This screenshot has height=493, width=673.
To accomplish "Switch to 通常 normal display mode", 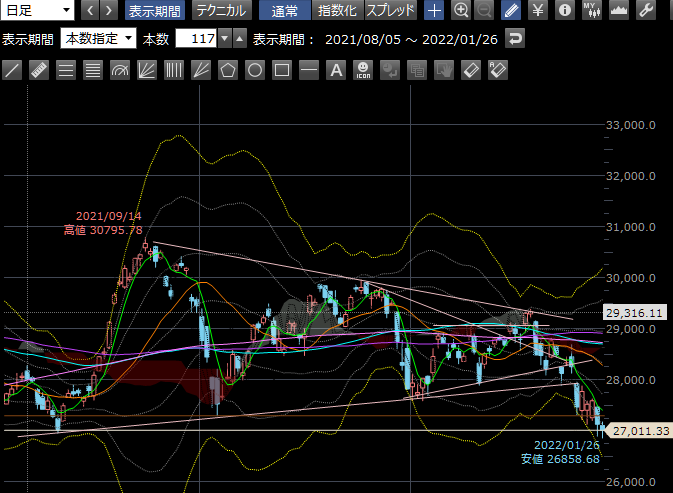I will click(284, 11).
